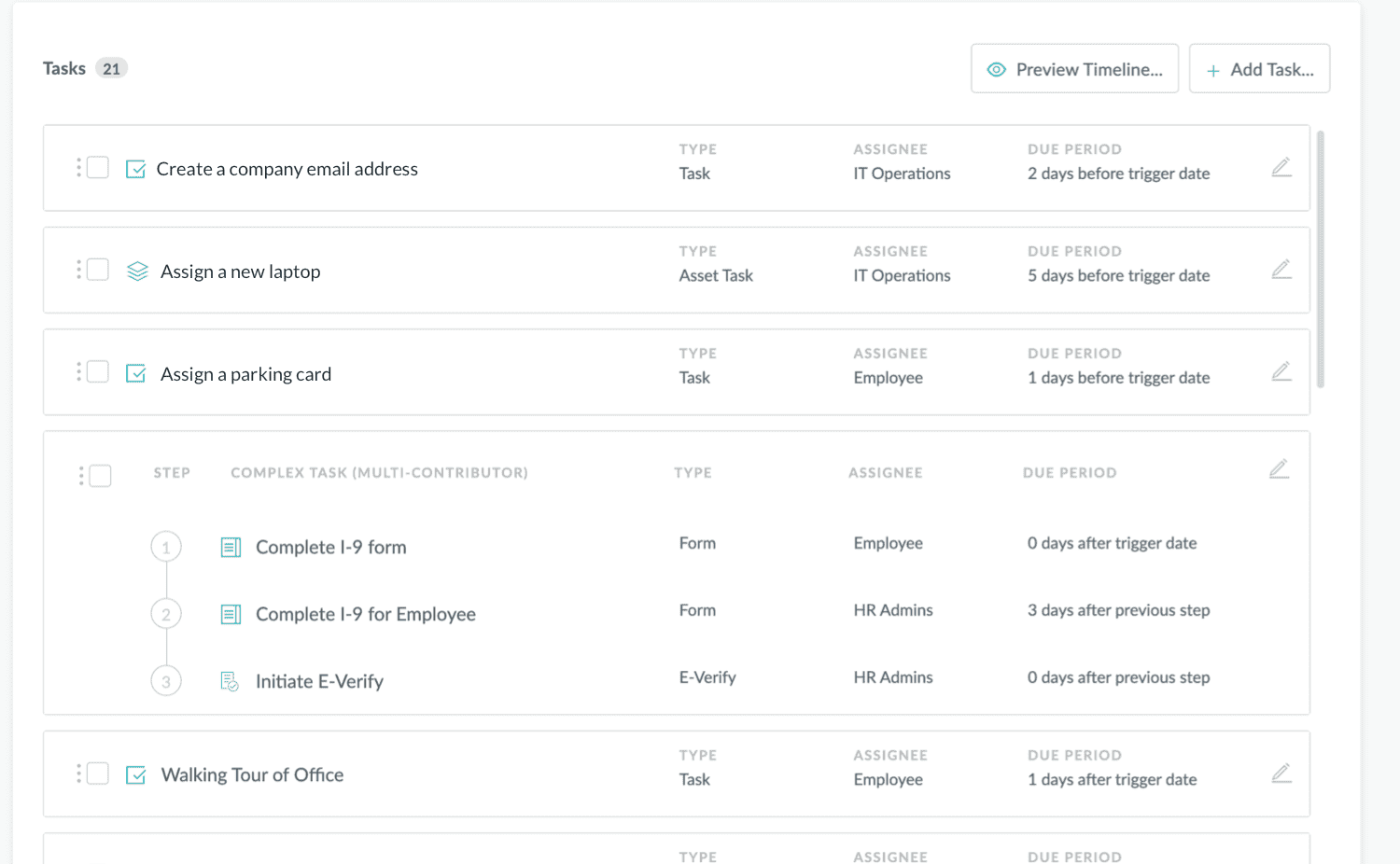Select checkbox for Assign a parking card
Image resolution: width=1400 pixels, height=864 pixels.
tap(98, 372)
